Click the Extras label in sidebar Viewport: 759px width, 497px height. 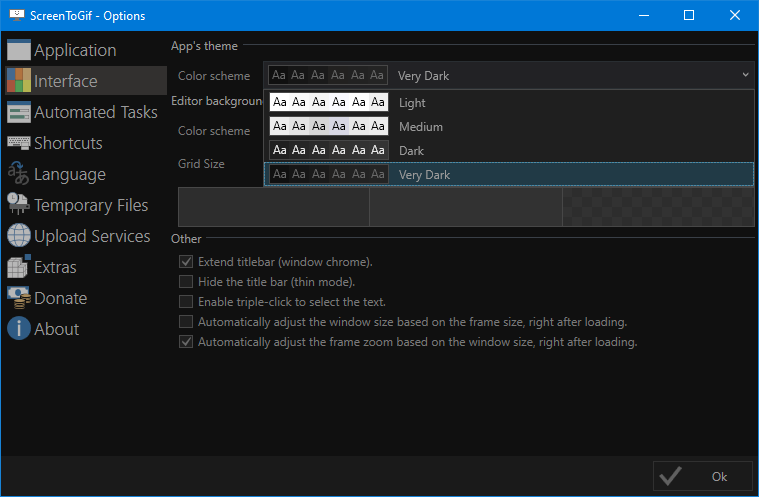(55, 267)
